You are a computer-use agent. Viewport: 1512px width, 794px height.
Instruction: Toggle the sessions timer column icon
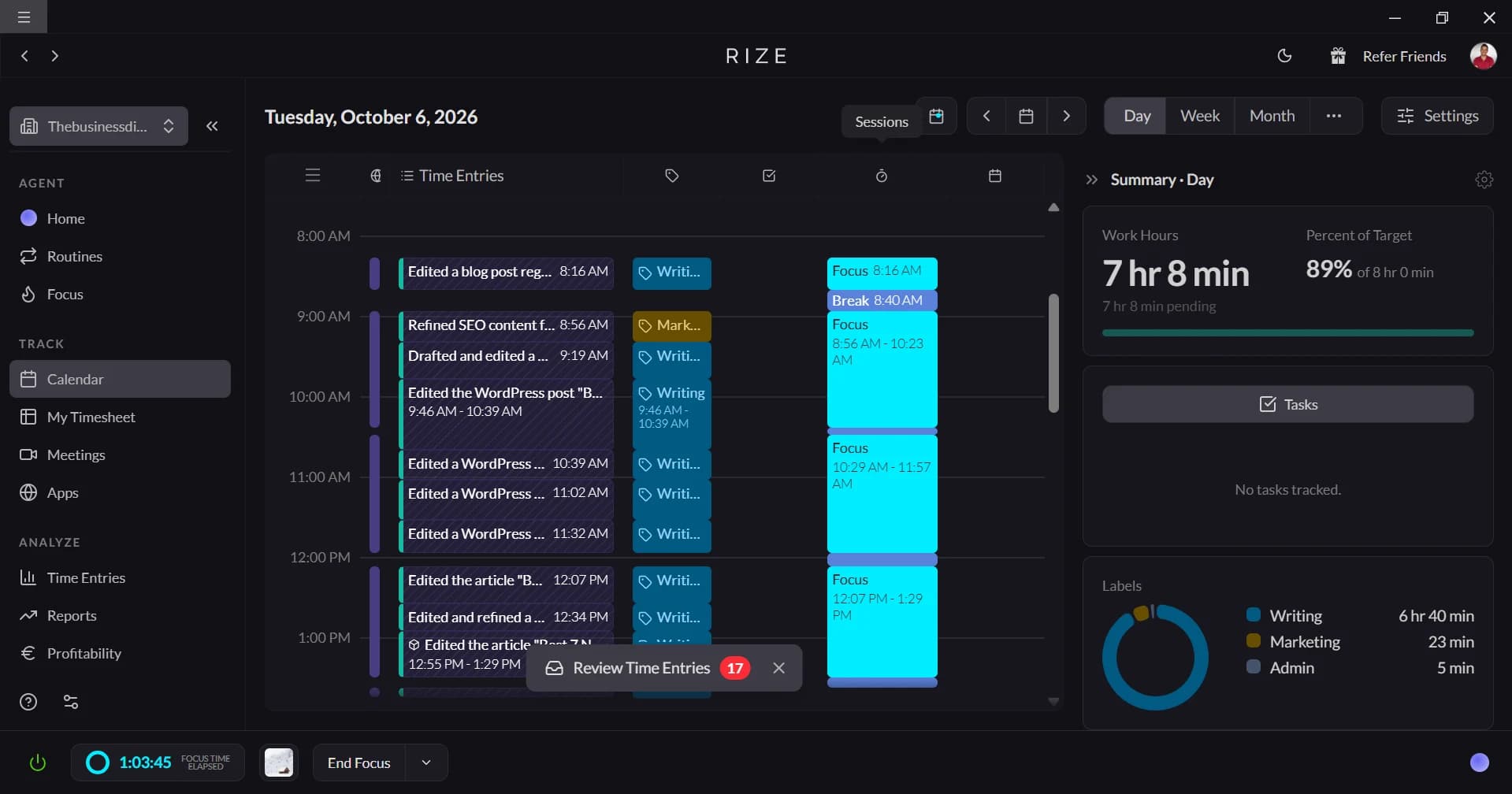882,176
